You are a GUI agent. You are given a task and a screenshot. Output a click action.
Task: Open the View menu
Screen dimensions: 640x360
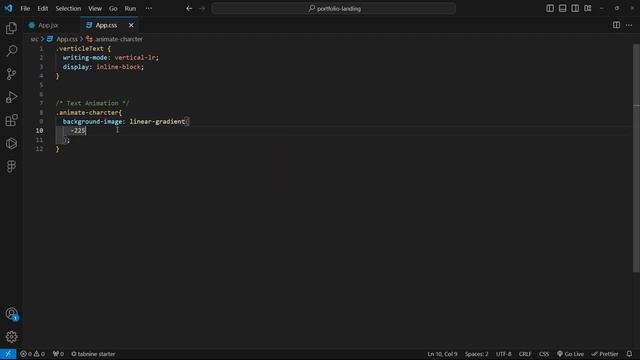[95, 8]
